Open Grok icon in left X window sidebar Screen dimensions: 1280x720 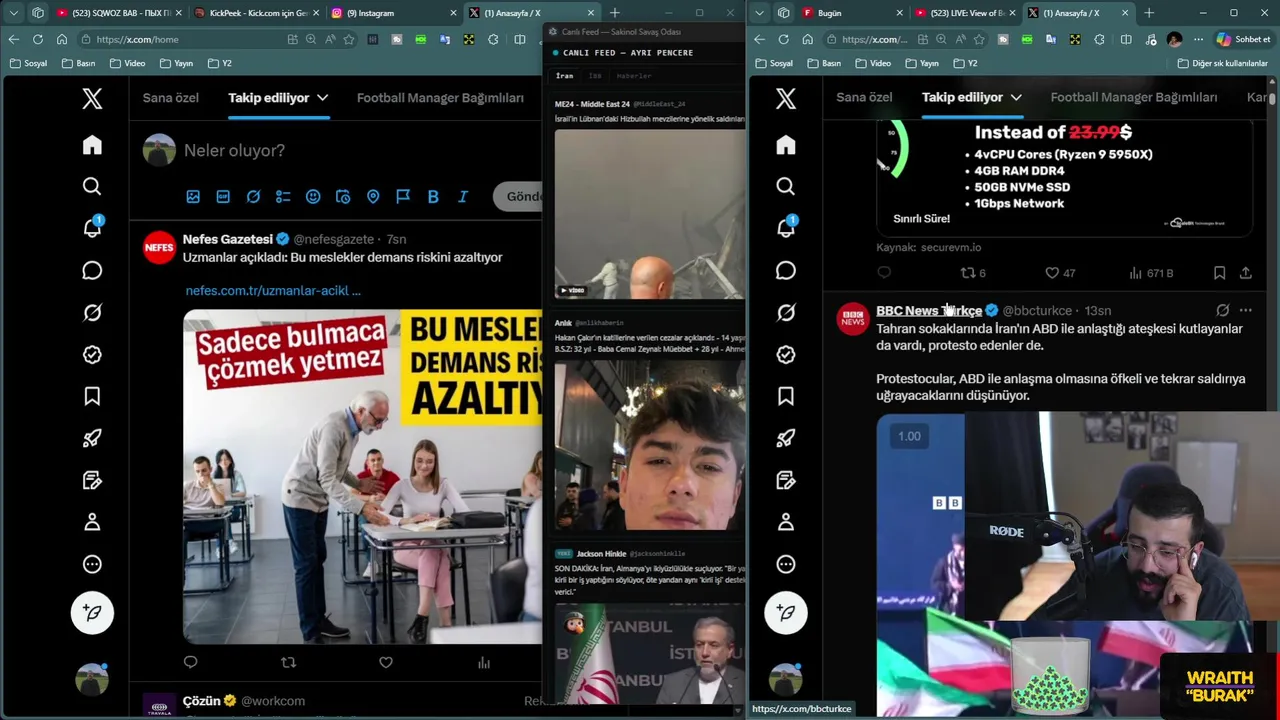[92, 313]
